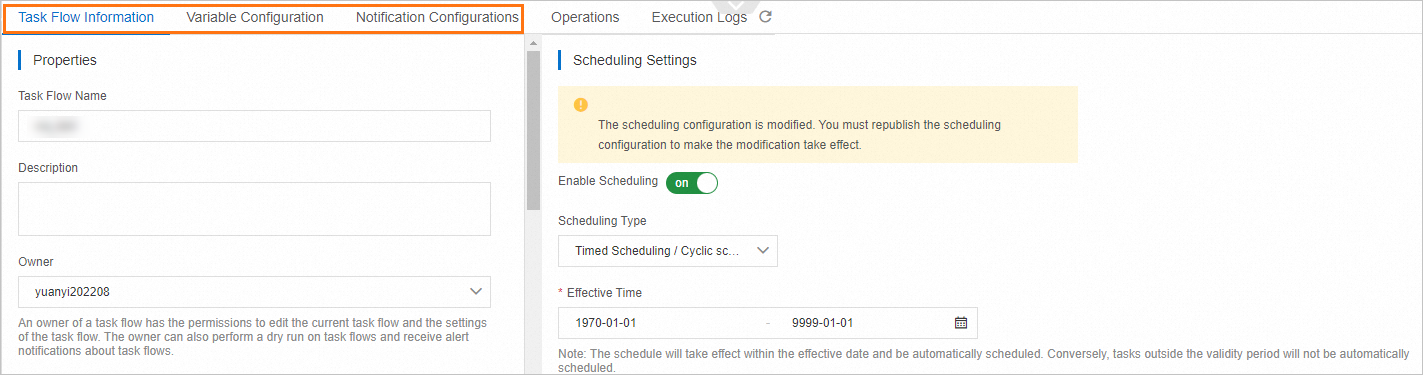This screenshot has width=1423, height=375.
Task: Open the Execution Logs tab
Action: tap(699, 17)
